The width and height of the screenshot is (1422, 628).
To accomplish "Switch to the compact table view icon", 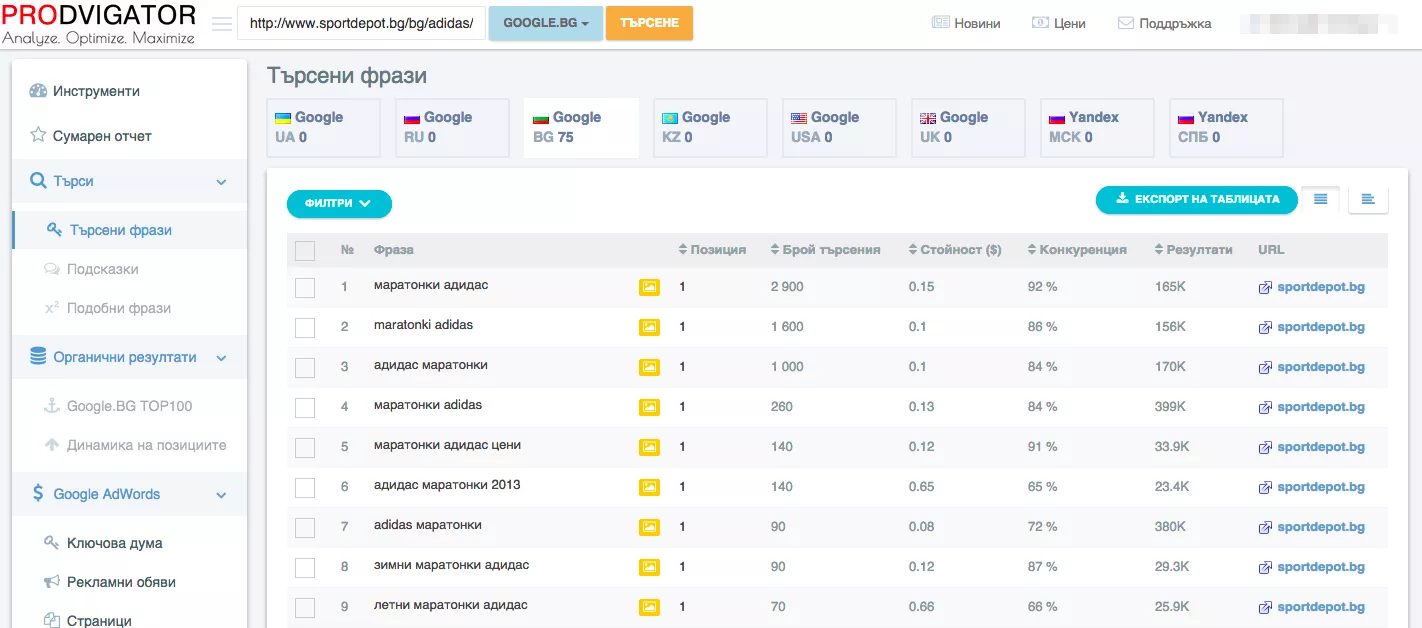I will pos(1320,199).
